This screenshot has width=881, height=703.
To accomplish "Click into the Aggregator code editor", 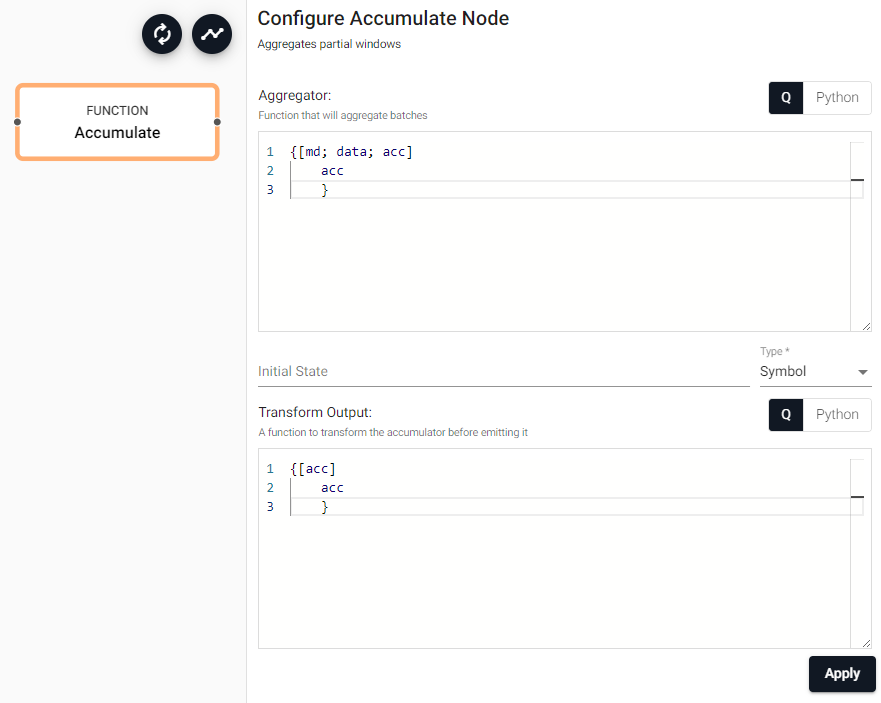I will point(564,232).
